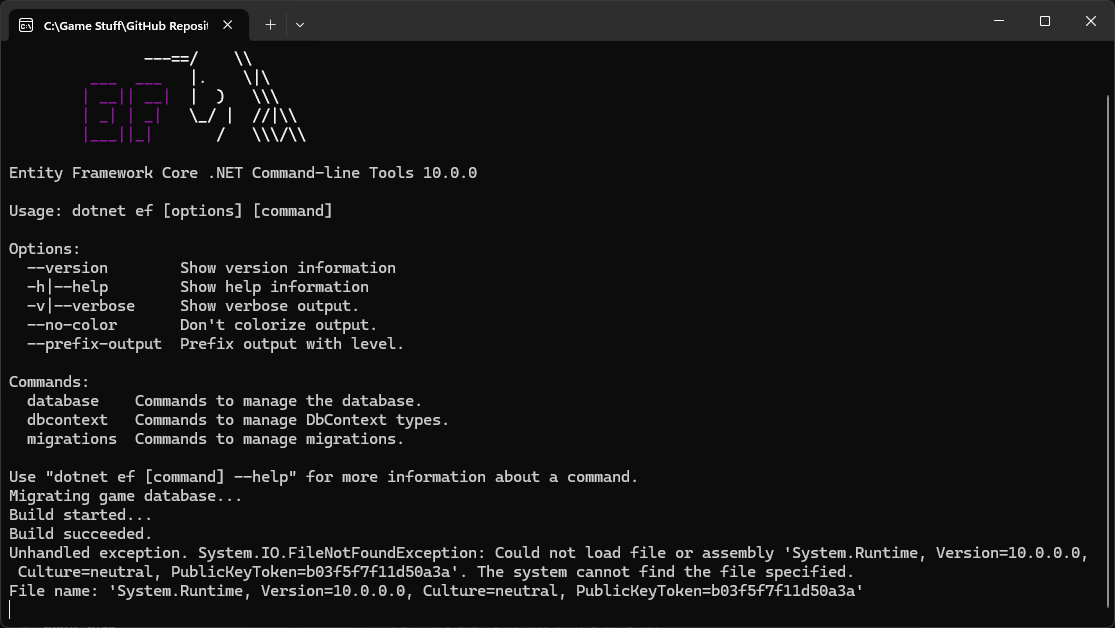This screenshot has width=1115, height=628.
Task: Minimize the terminal window
Action: point(997,21)
